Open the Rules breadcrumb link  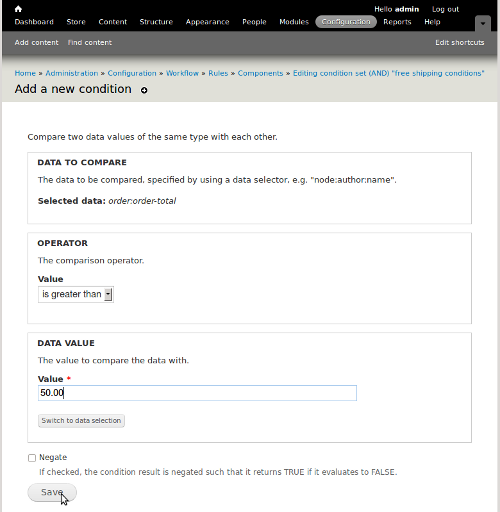click(218, 73)
